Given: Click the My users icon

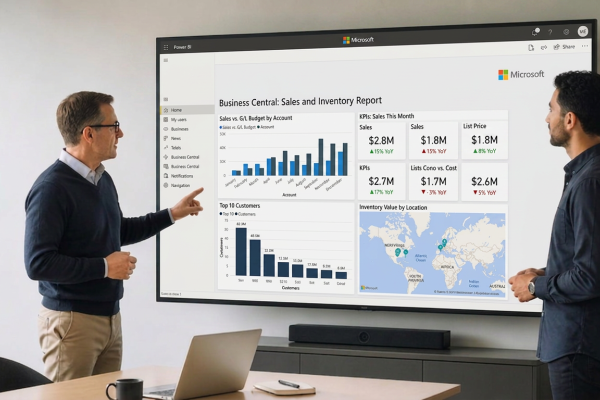Looking at the screenshot, I should (166, 119).
